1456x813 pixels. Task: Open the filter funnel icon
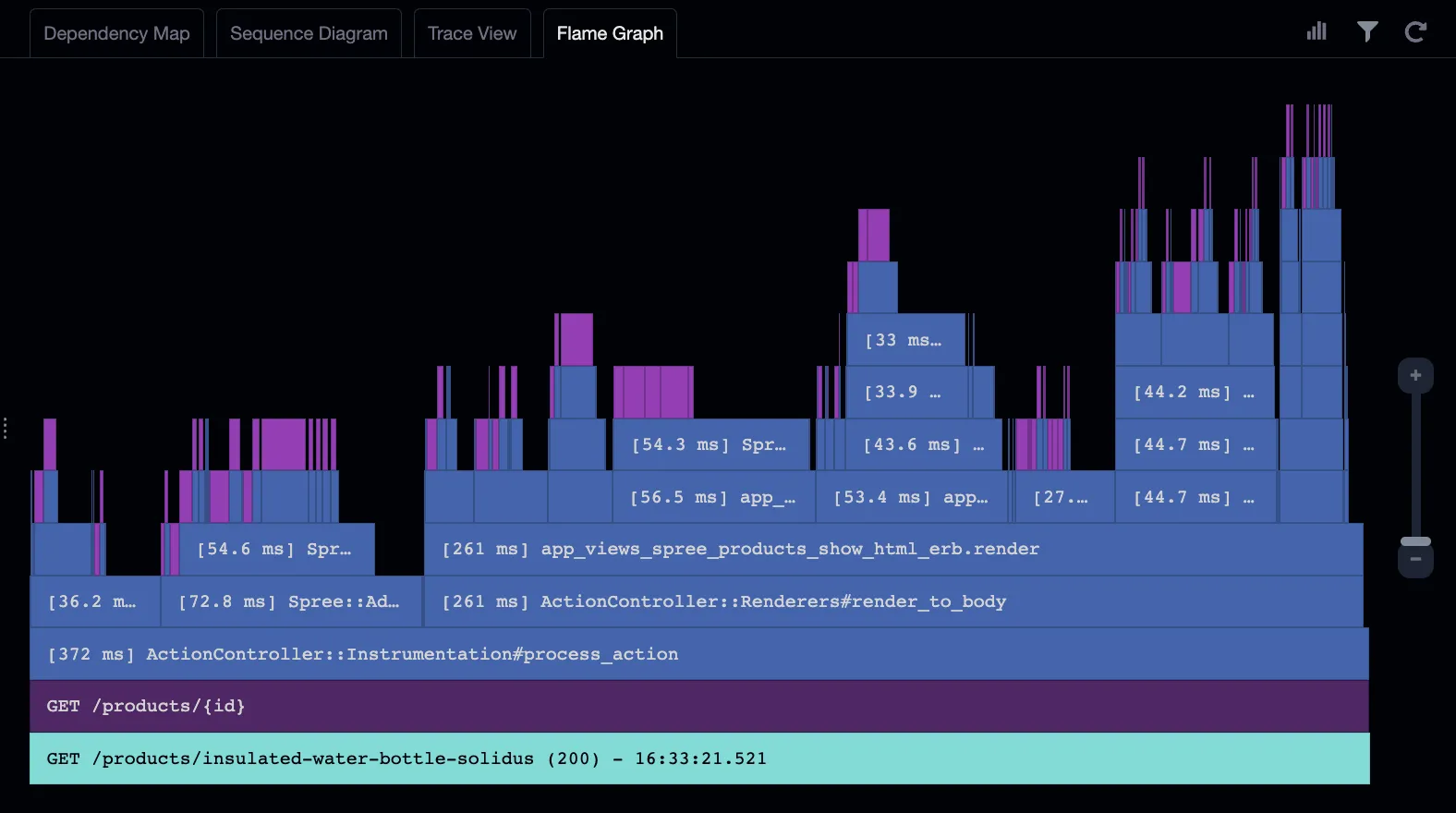pos(1367,32)
